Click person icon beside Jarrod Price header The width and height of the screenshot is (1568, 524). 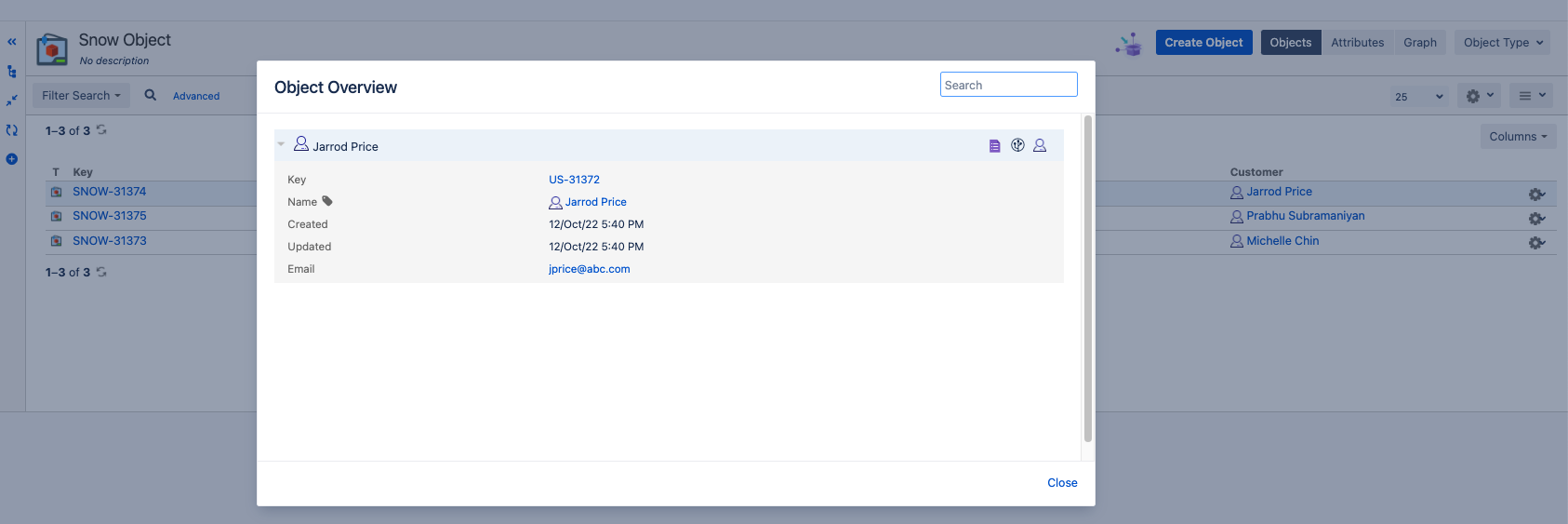[x=301, y=143]
